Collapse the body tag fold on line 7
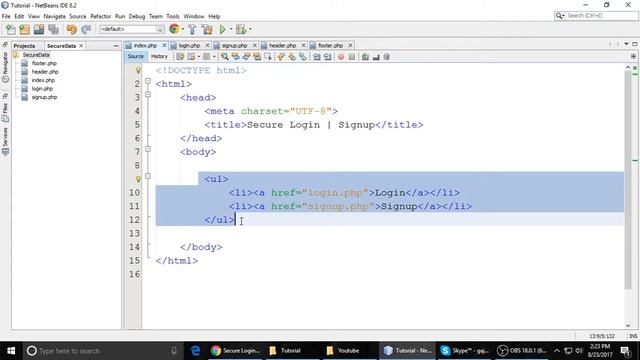 [x=148, y=149]
